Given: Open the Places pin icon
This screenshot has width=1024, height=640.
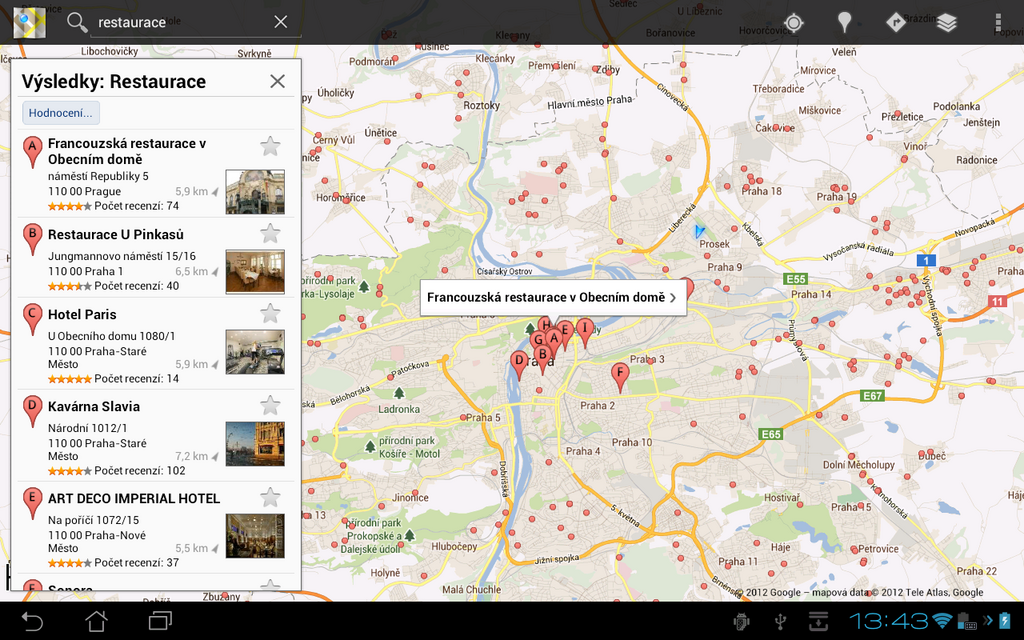Looking at the screenshot, I should [x=845, y=22].
